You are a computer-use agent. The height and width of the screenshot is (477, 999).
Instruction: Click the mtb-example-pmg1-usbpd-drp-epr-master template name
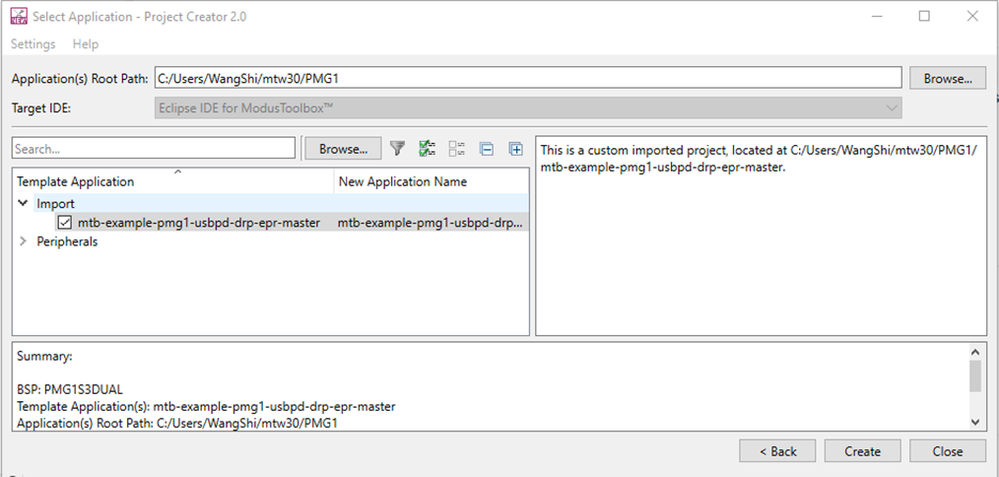199,222
